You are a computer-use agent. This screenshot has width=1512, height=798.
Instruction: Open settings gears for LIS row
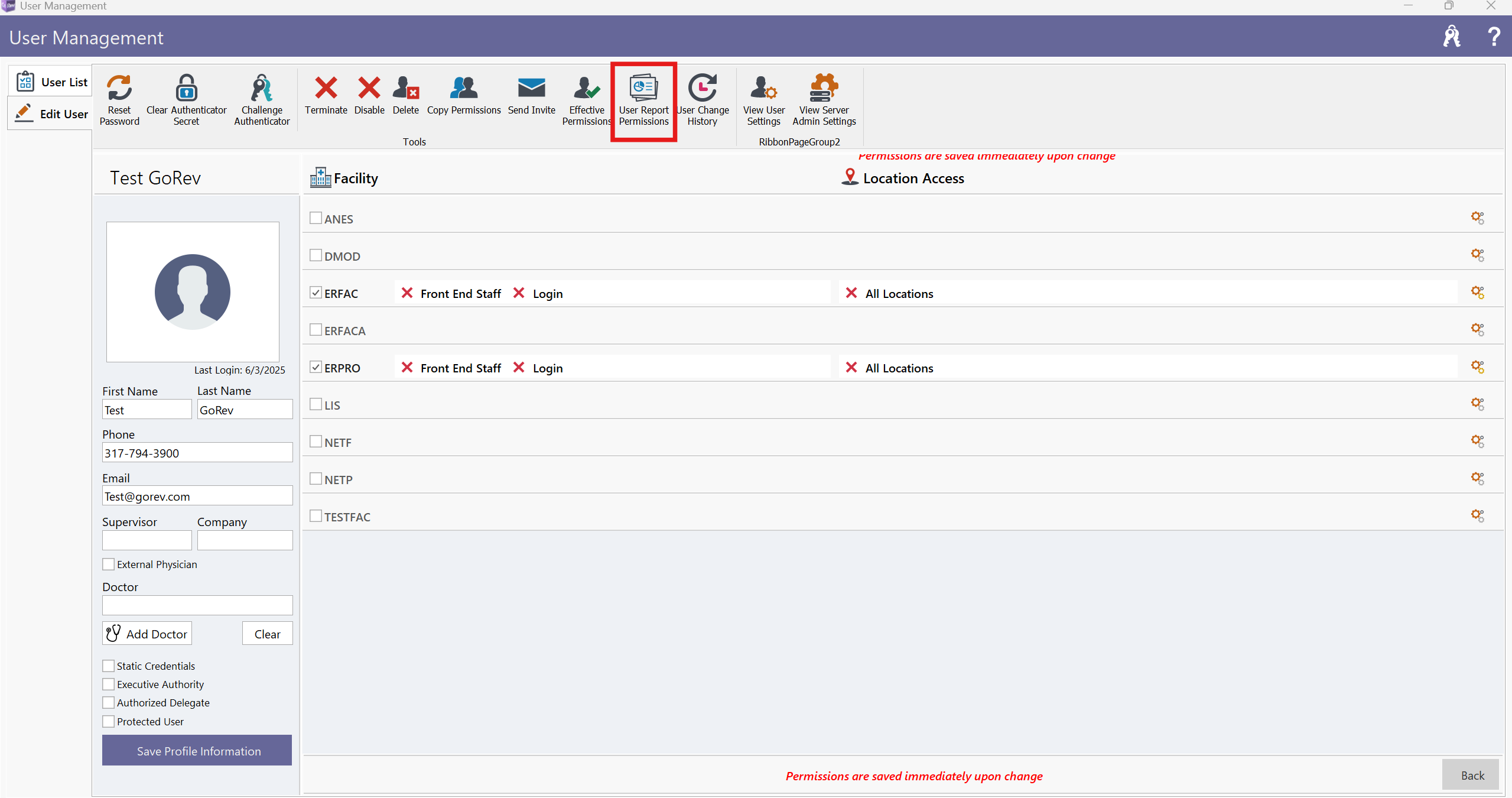point(1478,404)
